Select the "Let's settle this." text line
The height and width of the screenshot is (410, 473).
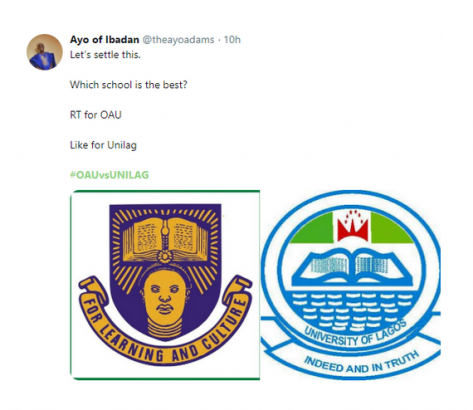point(105,55)
